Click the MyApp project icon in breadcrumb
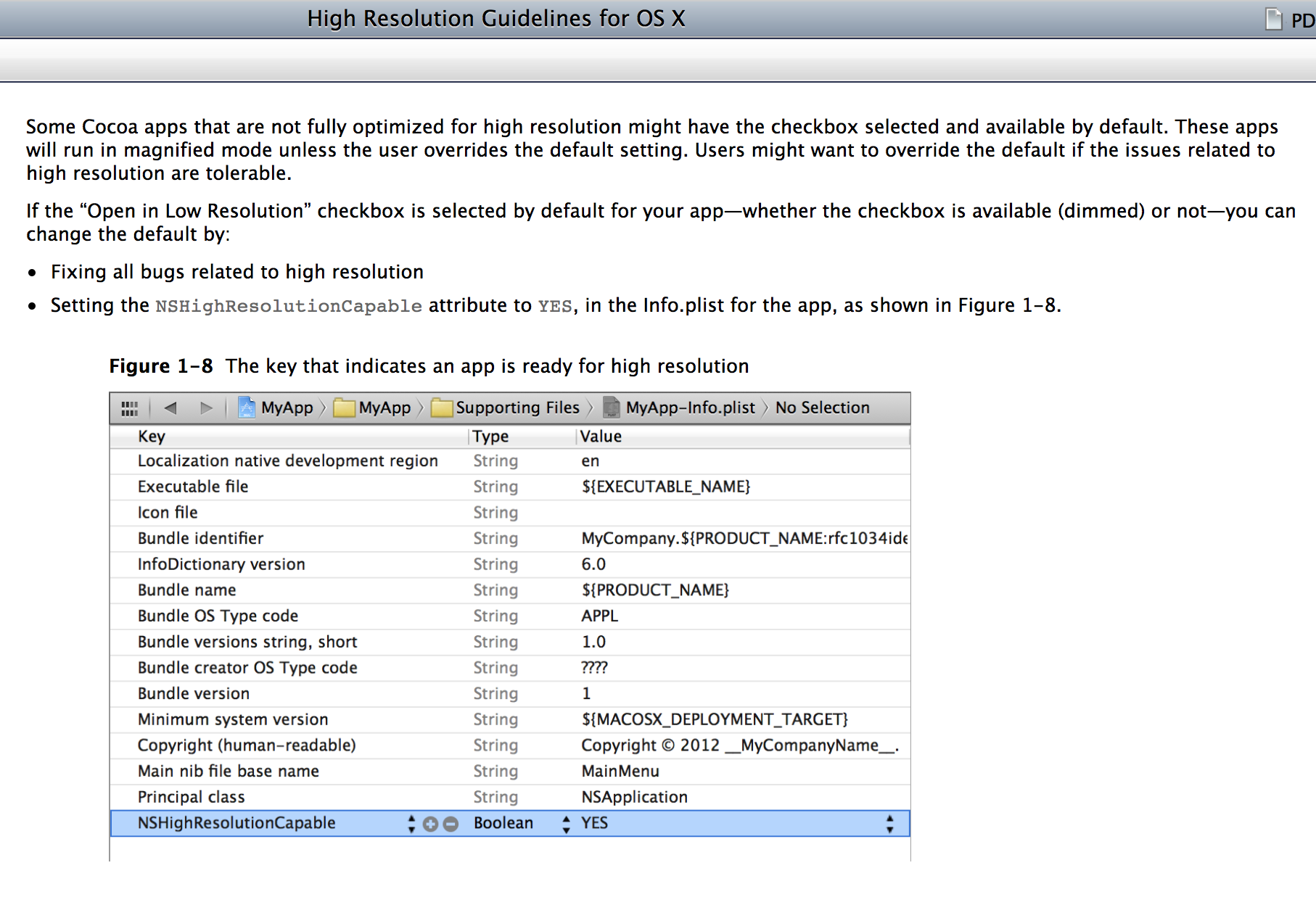 (247, 408)
